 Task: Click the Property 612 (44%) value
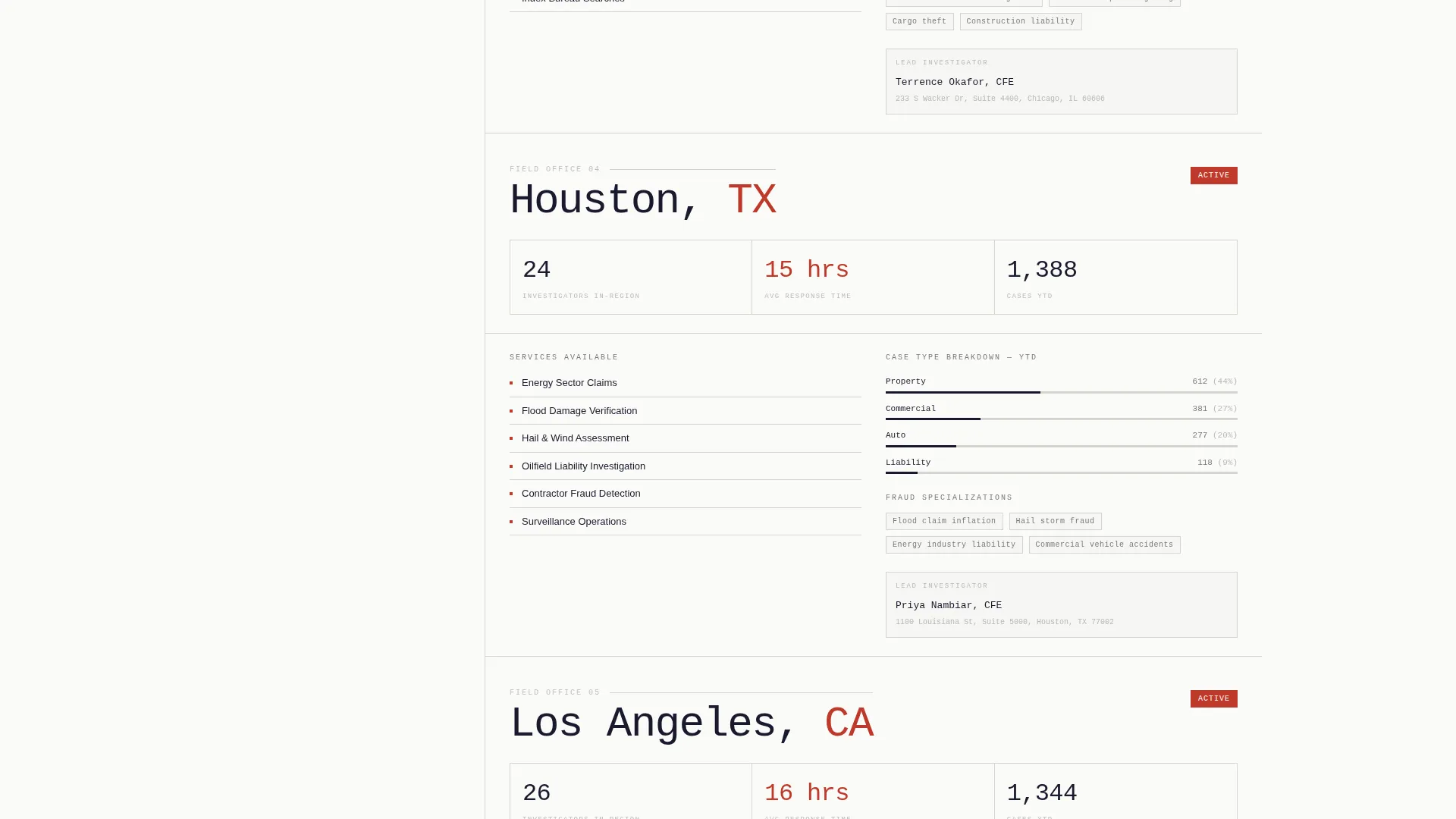pos(1215,381)
